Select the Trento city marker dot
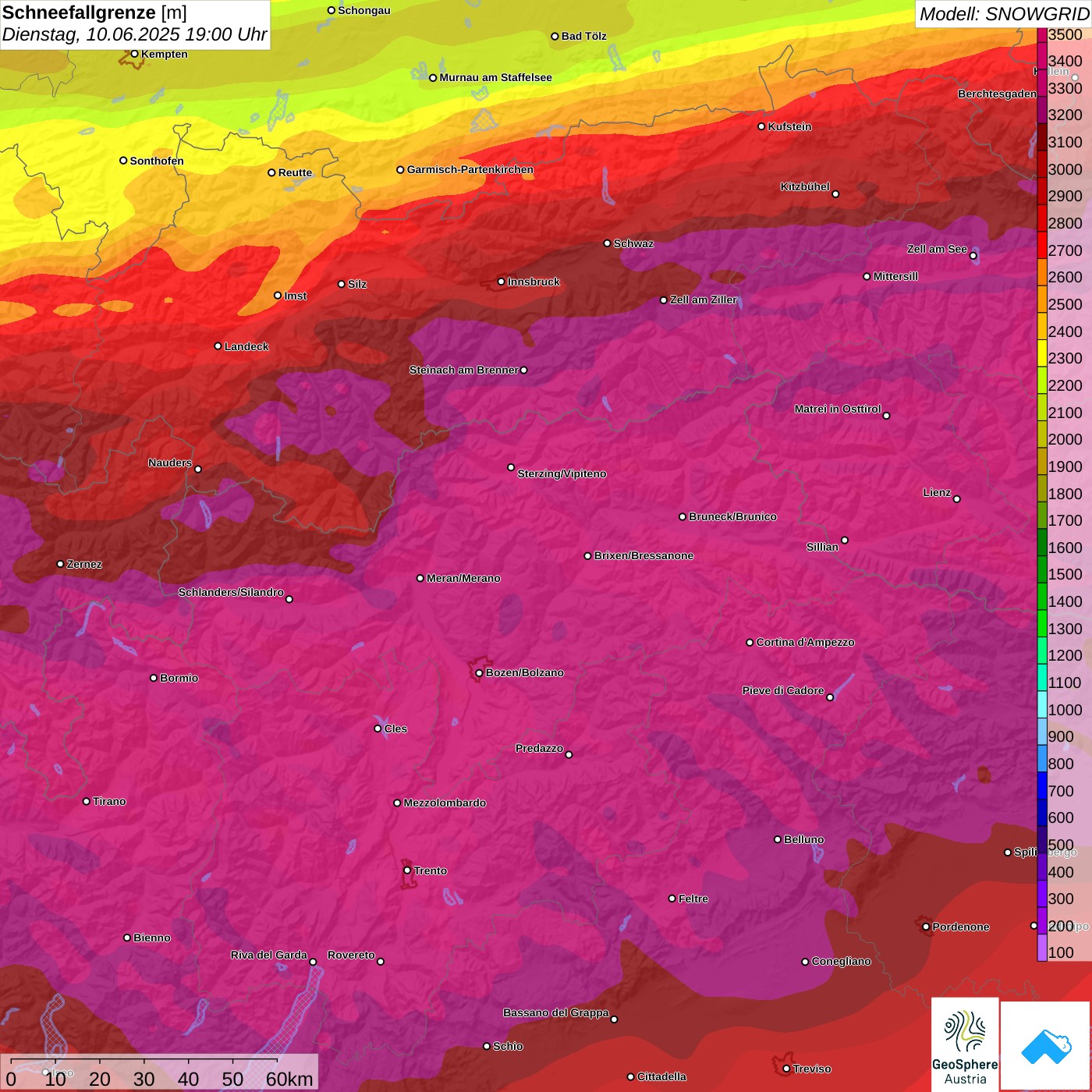 [407, 870]
